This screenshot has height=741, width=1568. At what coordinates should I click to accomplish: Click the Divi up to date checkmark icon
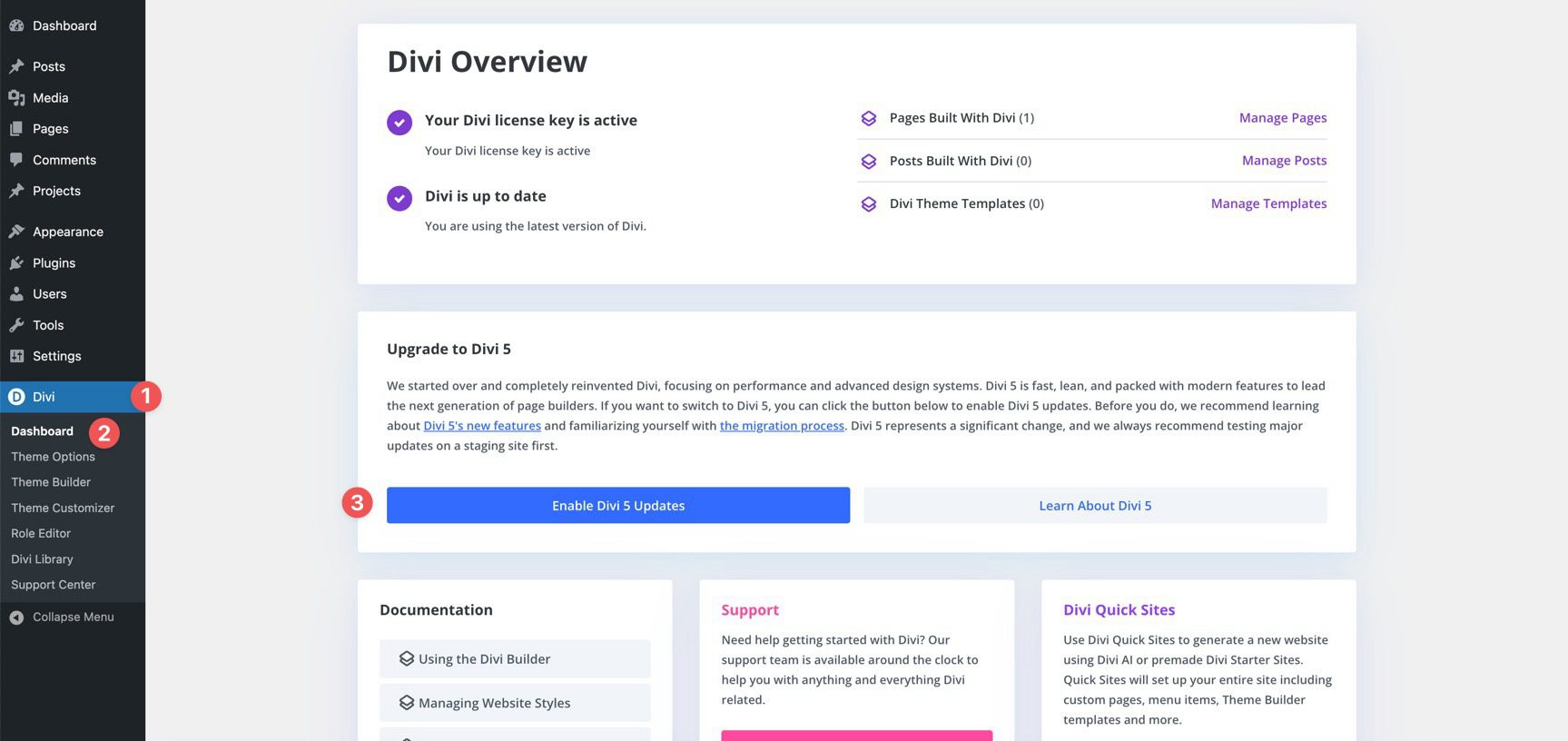point(399,198)
